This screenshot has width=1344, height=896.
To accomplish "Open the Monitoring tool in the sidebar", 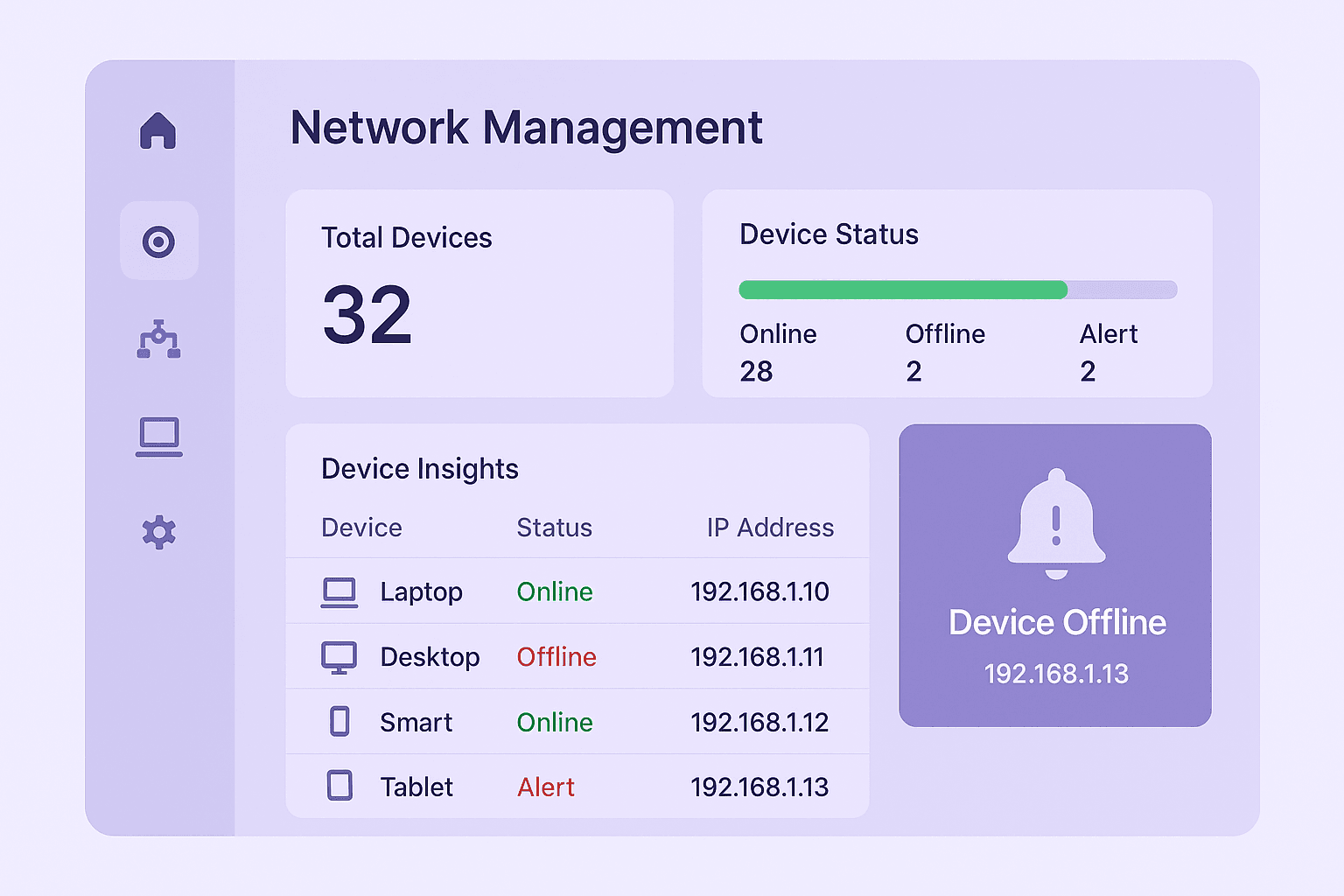I will coord(158,241).
